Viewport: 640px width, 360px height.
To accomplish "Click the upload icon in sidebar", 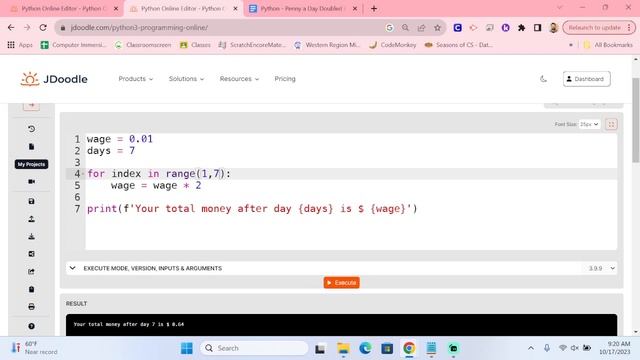I will (x=31, y=219).
